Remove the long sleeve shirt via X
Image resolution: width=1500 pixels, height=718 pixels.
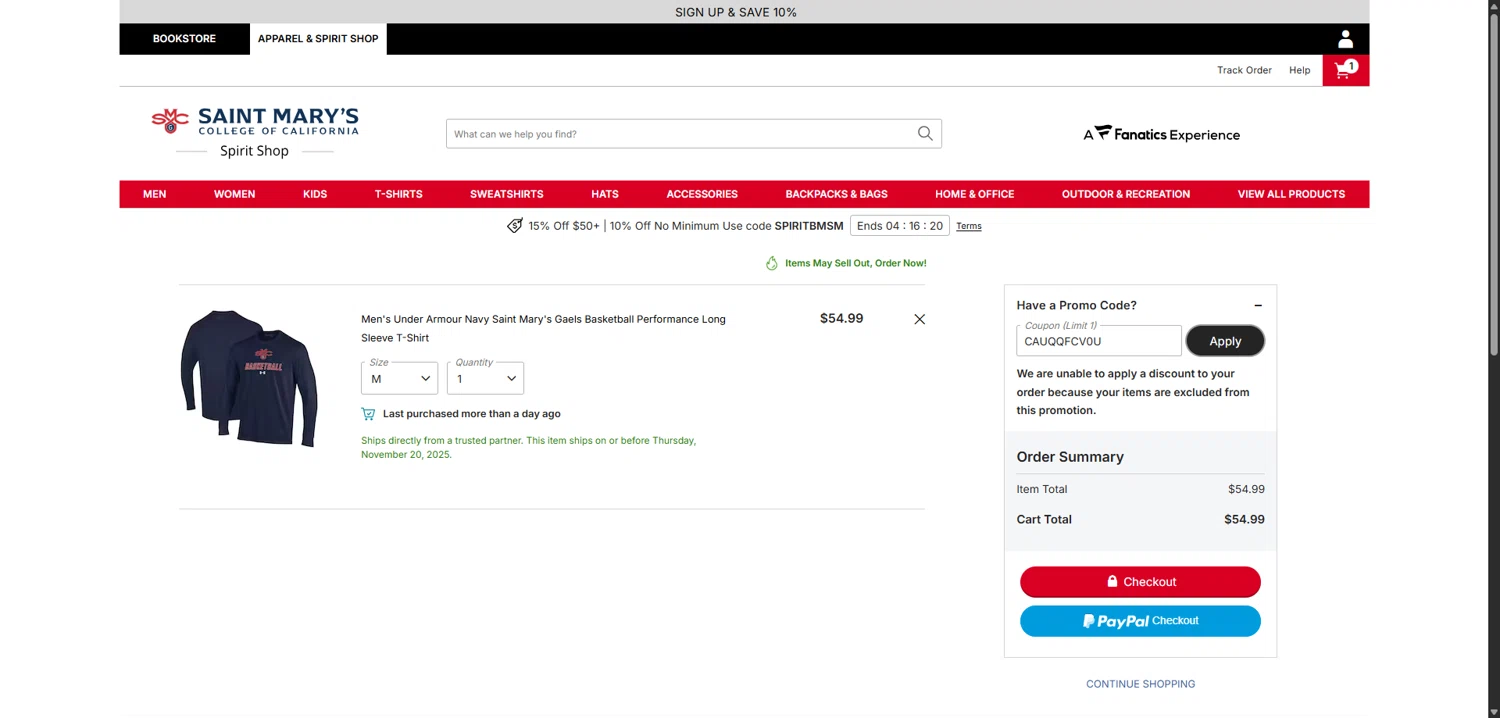[x=920, y=319]
